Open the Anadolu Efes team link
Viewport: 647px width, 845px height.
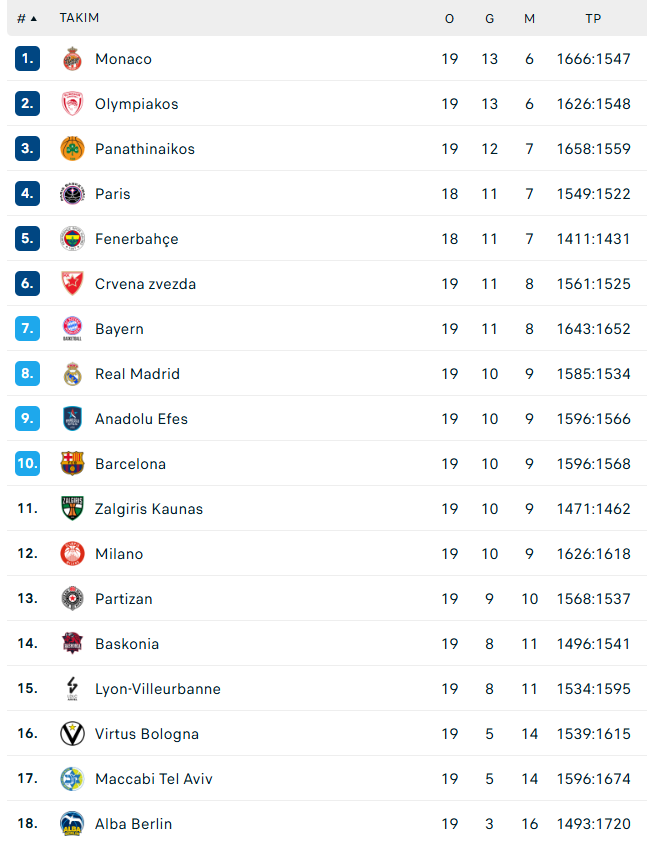(x=141, y=419)
